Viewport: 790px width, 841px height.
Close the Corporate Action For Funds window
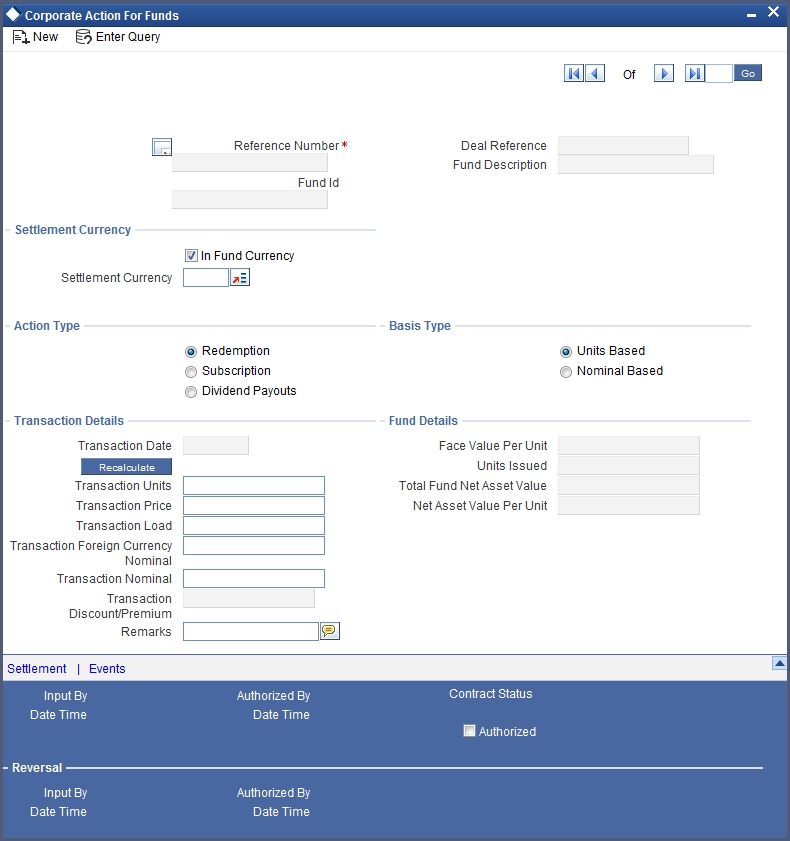pyautogui.click(x=773, y=12)
